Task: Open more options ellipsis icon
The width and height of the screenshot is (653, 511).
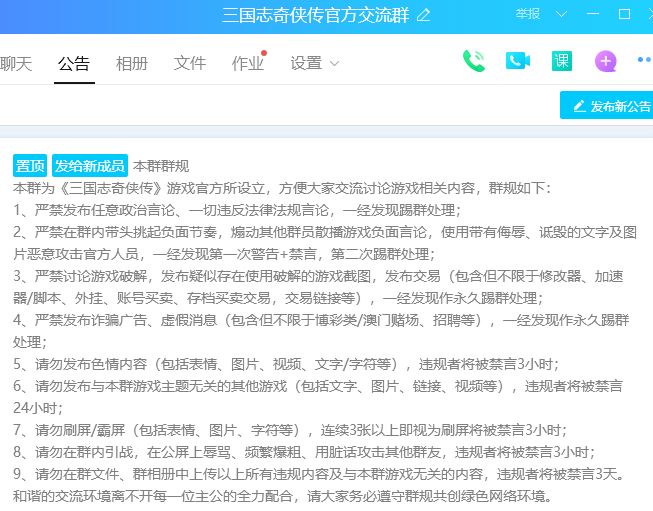Action: 645,60
